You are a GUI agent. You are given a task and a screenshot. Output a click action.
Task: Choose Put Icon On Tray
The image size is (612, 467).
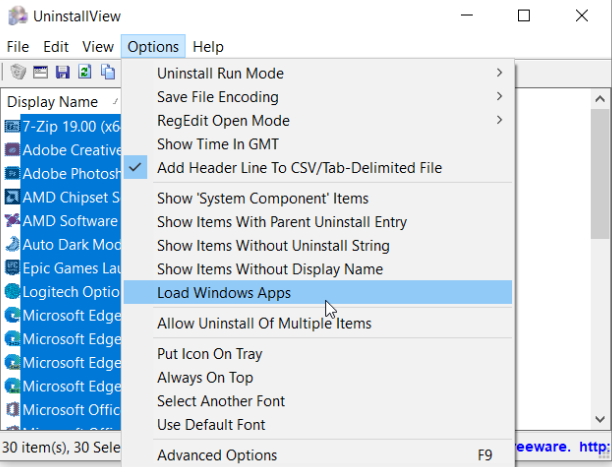[x=318, y=354]
